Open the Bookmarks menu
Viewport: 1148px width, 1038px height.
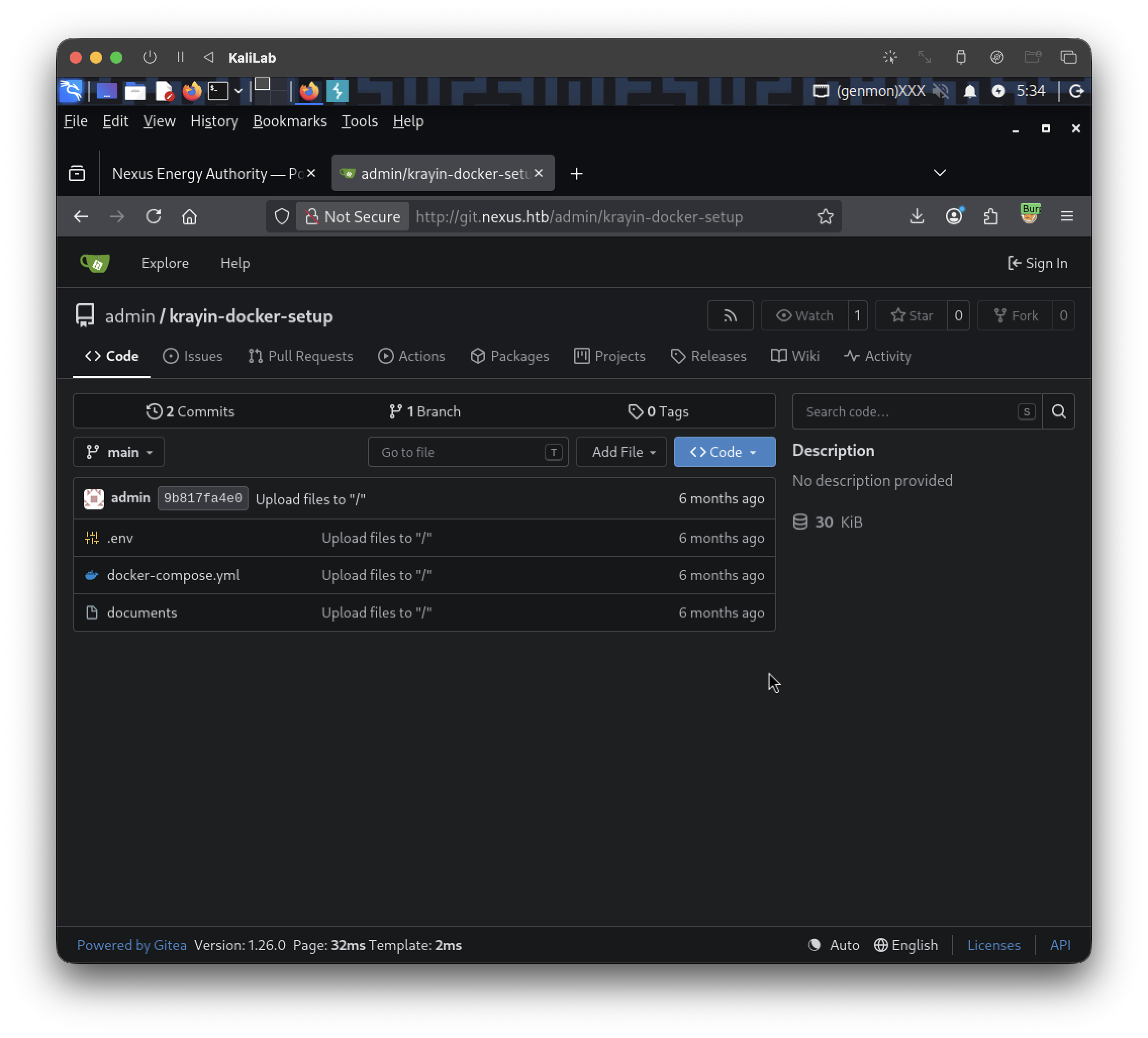[x=290, y=121]
